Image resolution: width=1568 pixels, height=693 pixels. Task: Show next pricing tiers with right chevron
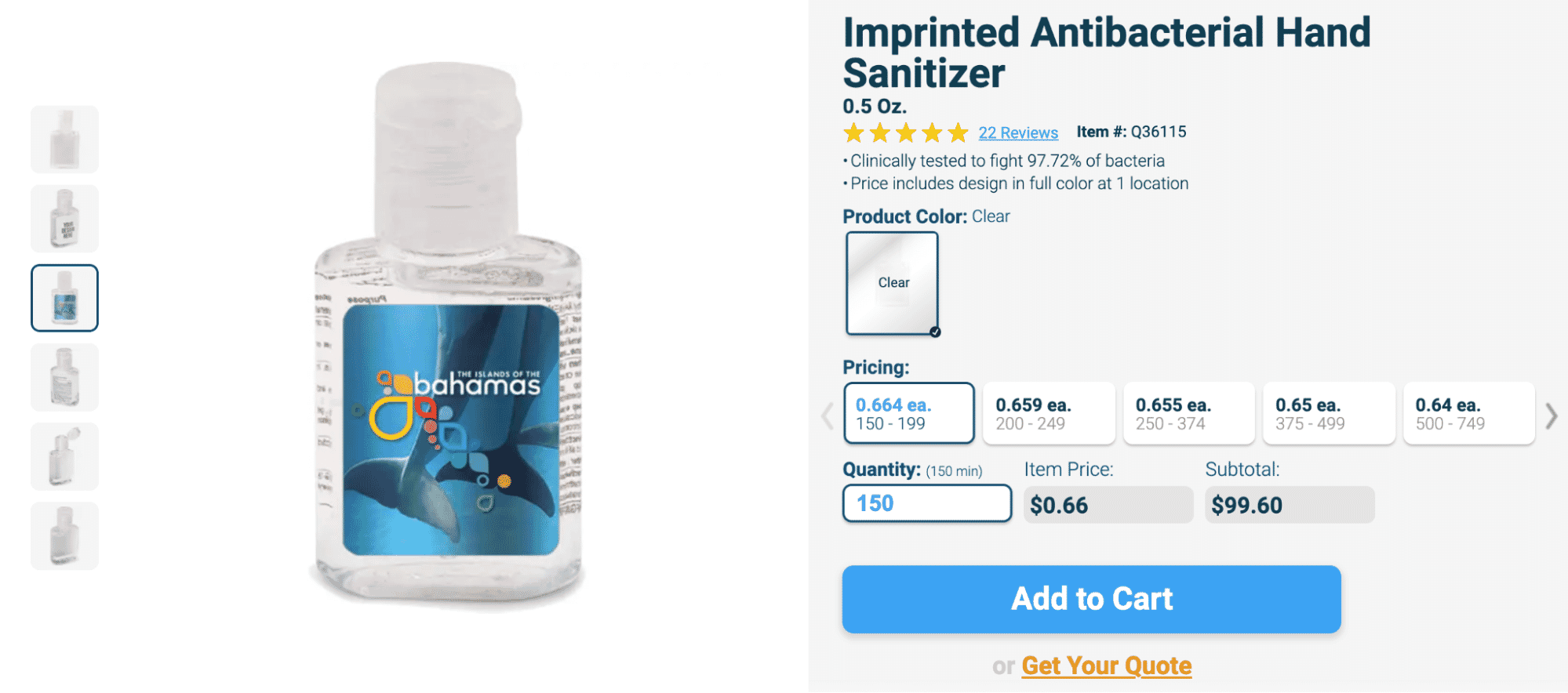coord(1551,416)
